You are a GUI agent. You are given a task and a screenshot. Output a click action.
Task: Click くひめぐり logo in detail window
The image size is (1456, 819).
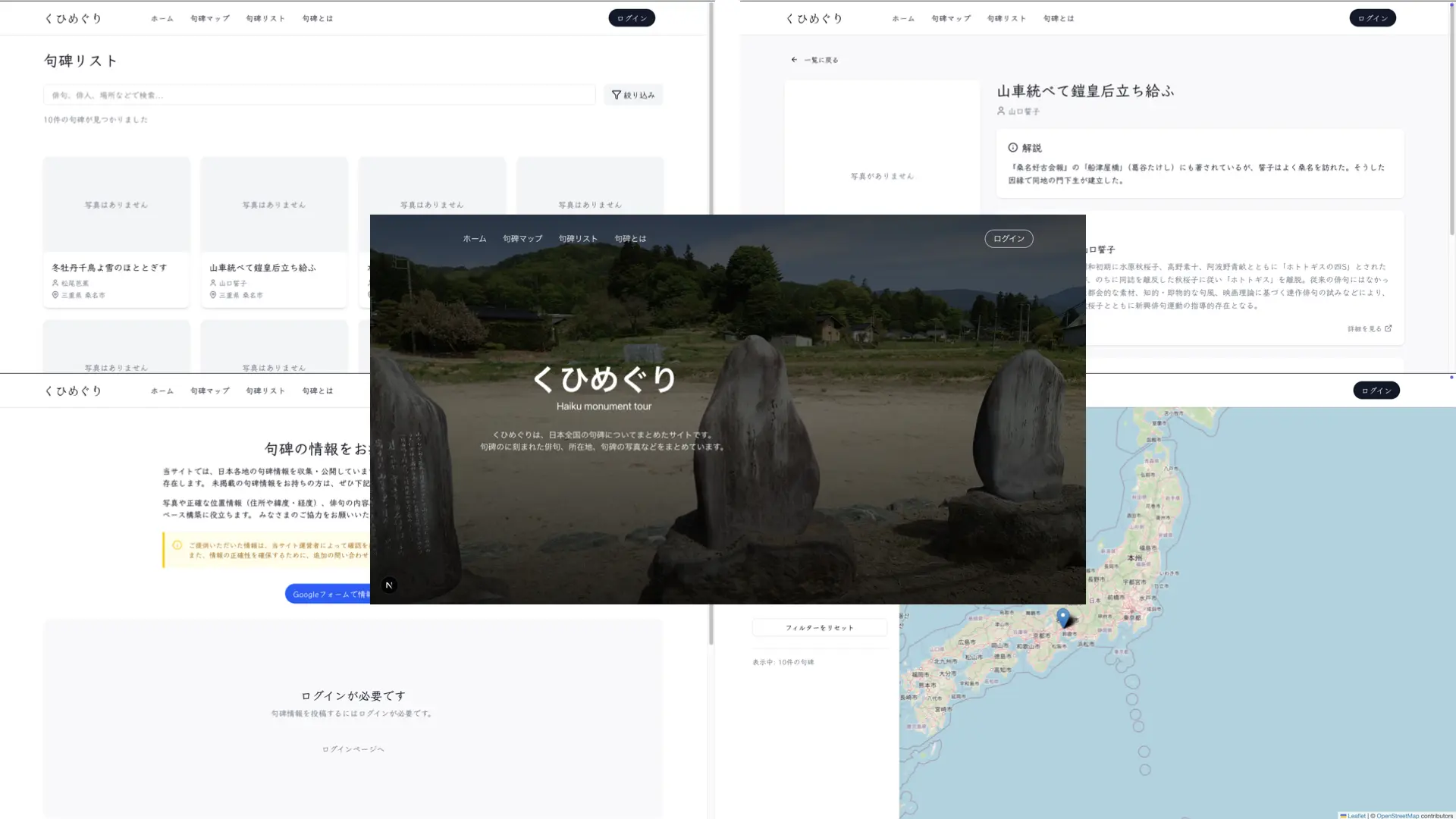pyautogui.click(x=814, y=18)
